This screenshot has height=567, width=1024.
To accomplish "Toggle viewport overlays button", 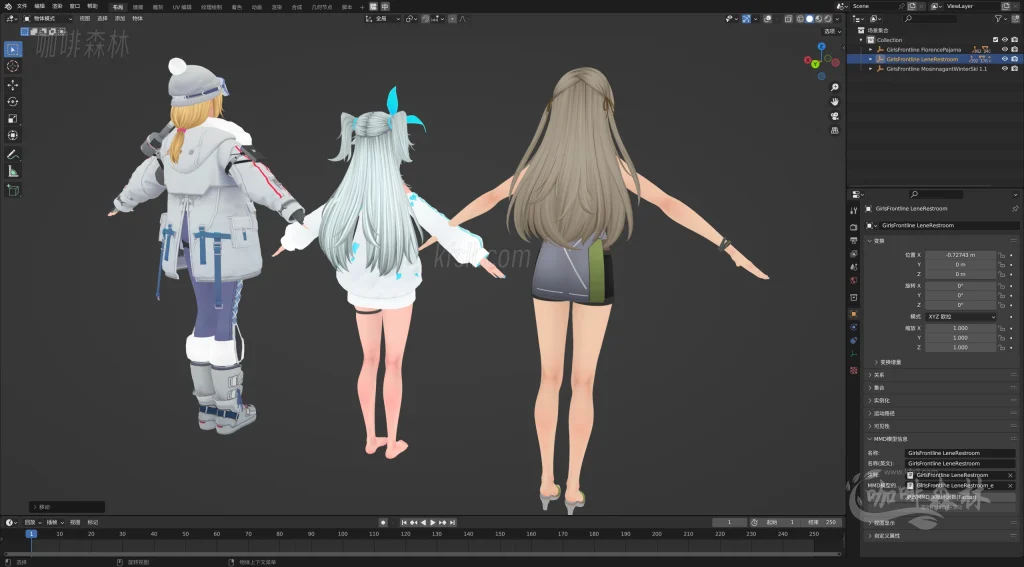I will [768, 19].
